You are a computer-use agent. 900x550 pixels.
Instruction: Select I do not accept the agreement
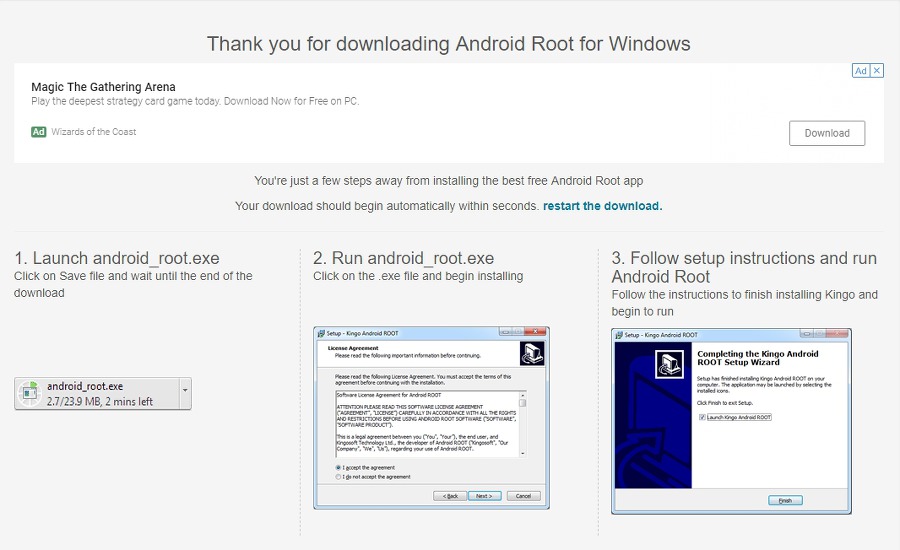(338, 477)
